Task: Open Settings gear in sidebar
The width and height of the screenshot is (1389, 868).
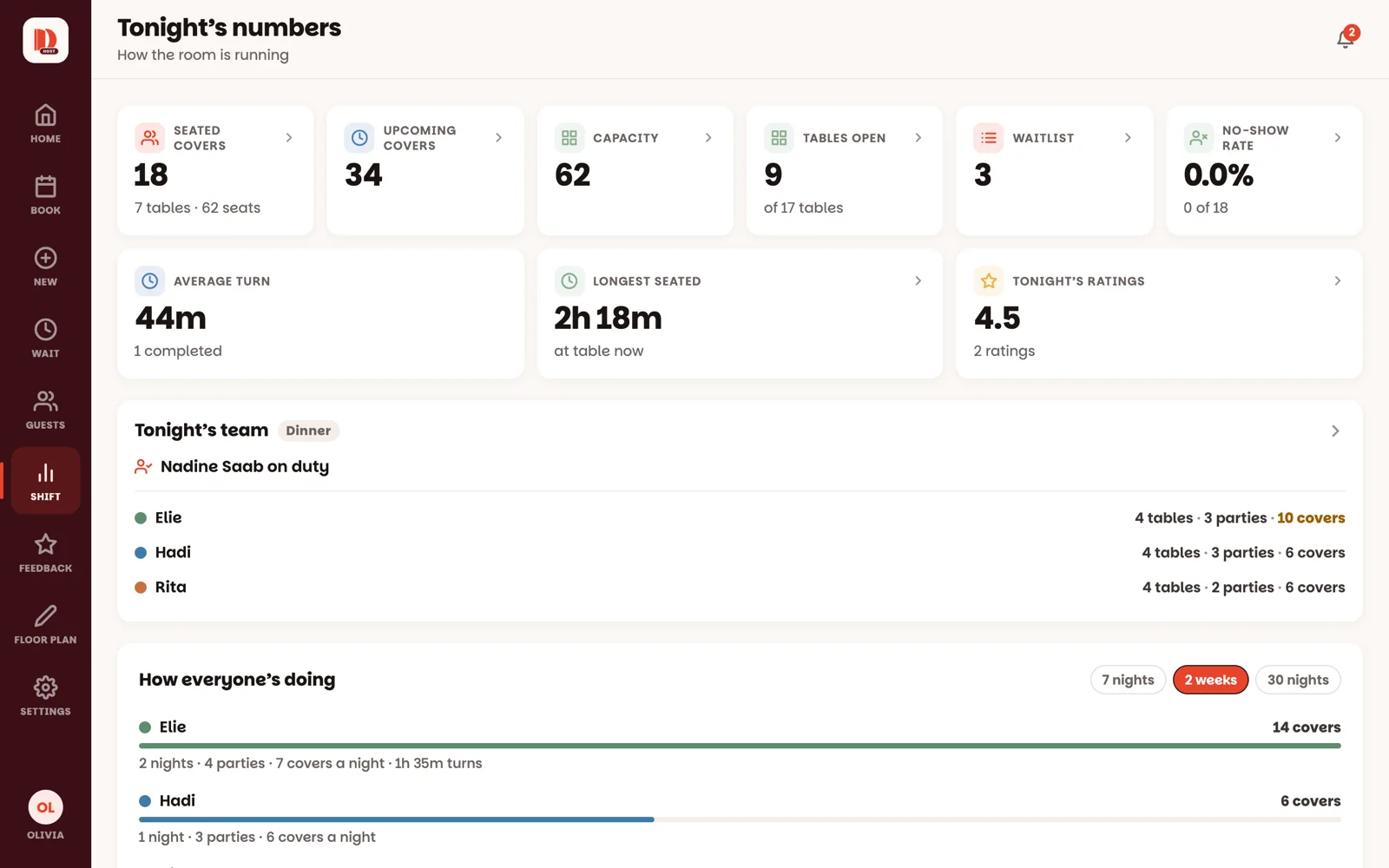Action: (45, 696)
